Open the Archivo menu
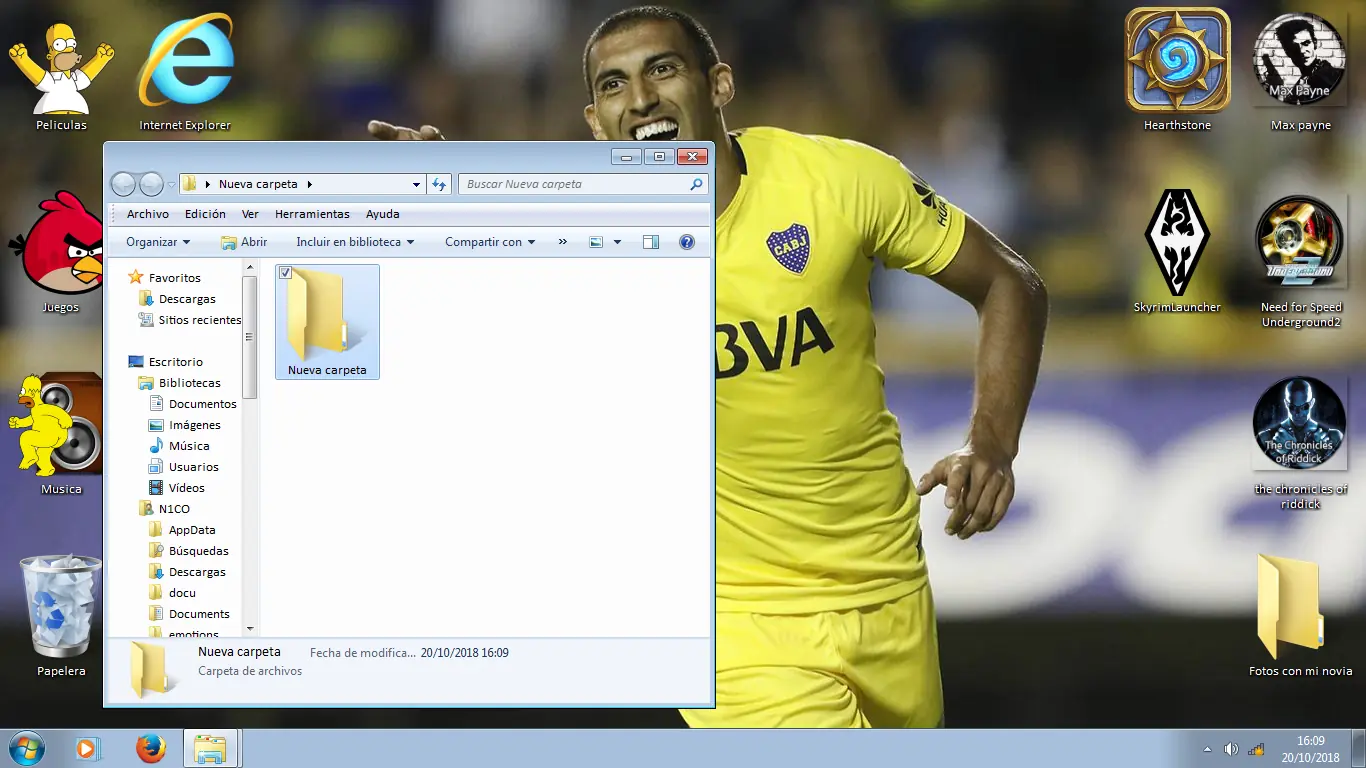Image resolution: width=1366 pixels, height=768 pixels. click(x=148, y=214)
